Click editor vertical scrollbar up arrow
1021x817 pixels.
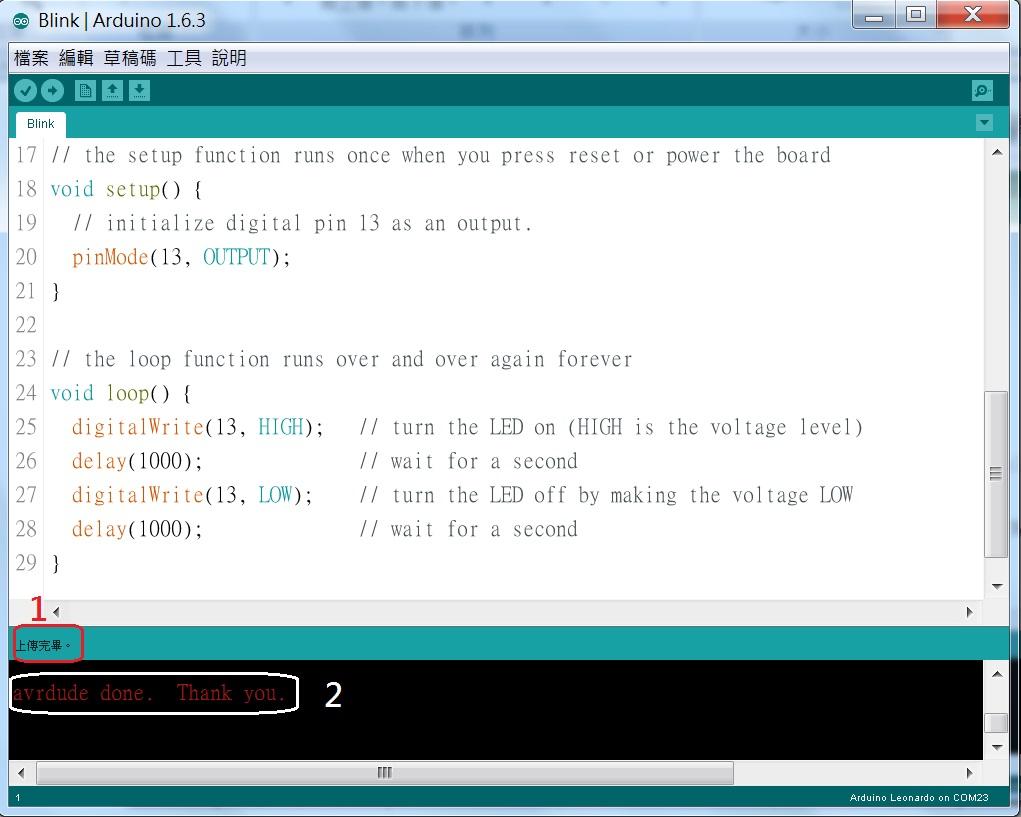pyautogui.click(x=997, y=152)
